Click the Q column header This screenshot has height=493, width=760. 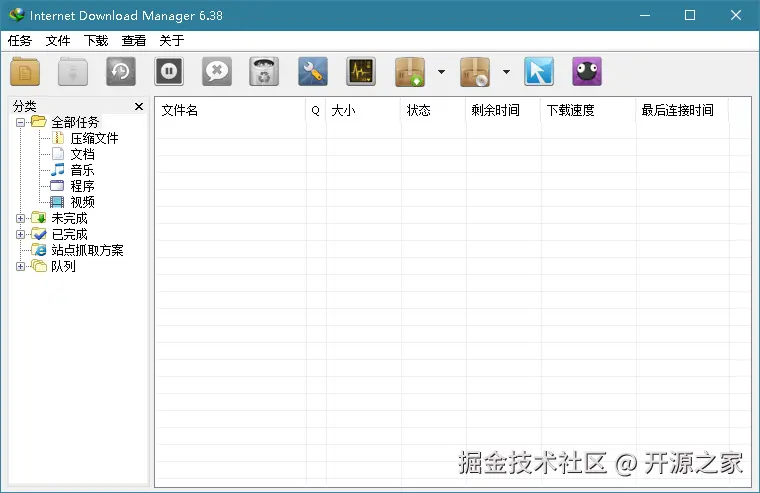316,111
